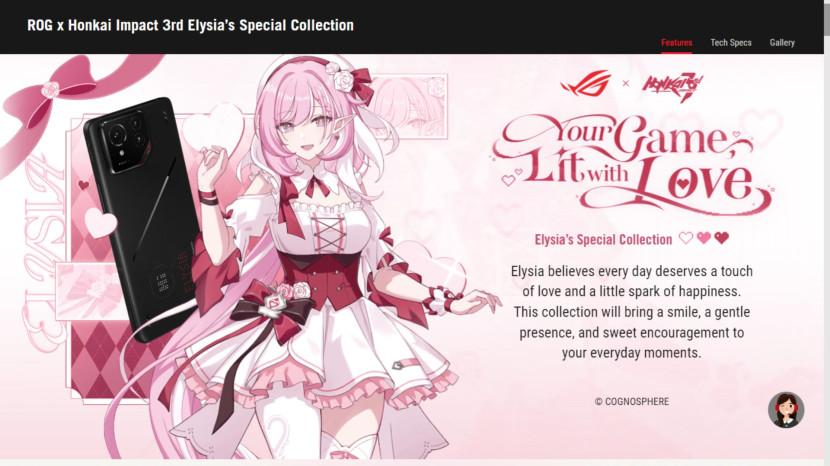Click the white heart left of the phone
This screenshot has width=830, height=466.
point(100,222)
